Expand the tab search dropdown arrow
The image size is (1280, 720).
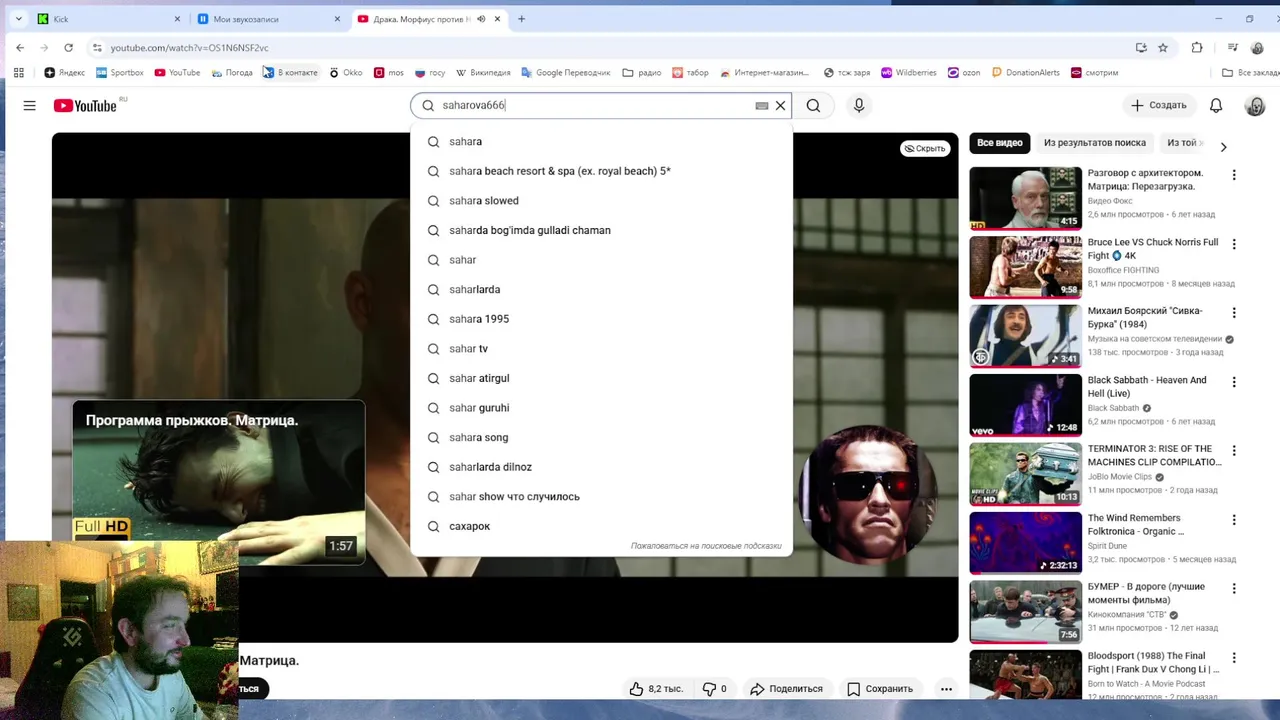(x=18, y=19)
